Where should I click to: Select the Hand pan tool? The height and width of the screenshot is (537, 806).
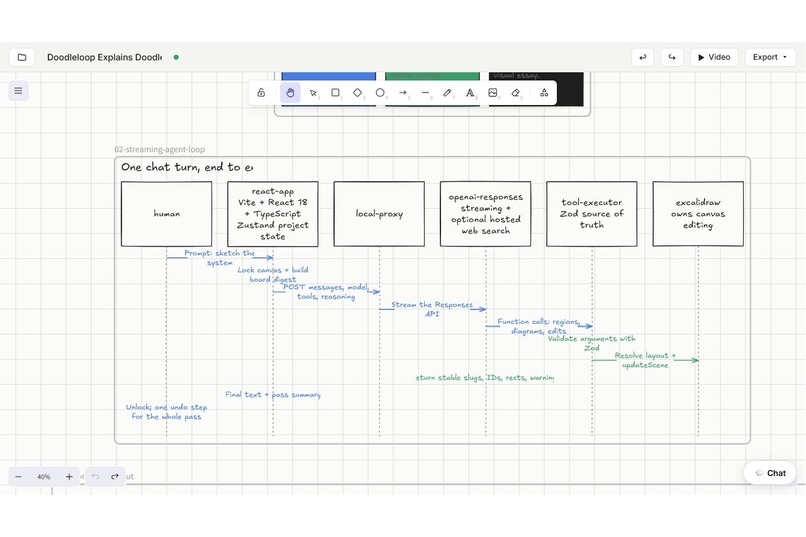(290, 92)
